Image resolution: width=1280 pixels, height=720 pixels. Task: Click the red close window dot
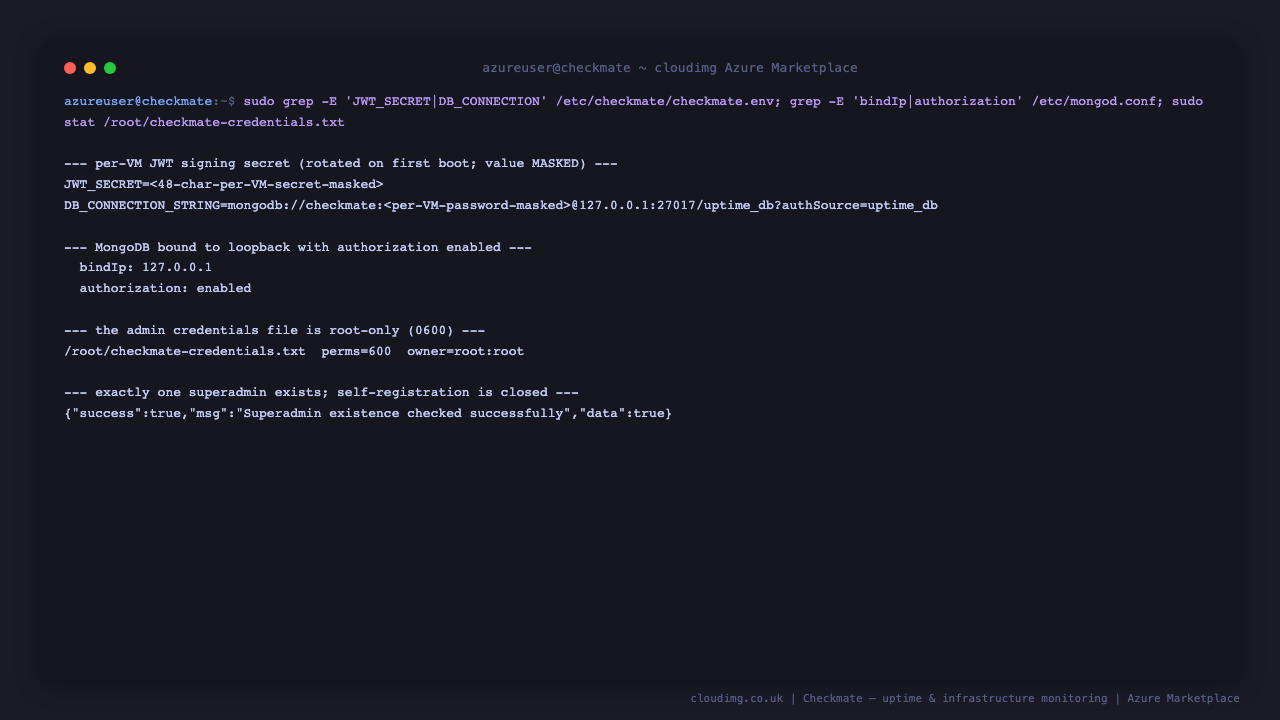(70, 68)
